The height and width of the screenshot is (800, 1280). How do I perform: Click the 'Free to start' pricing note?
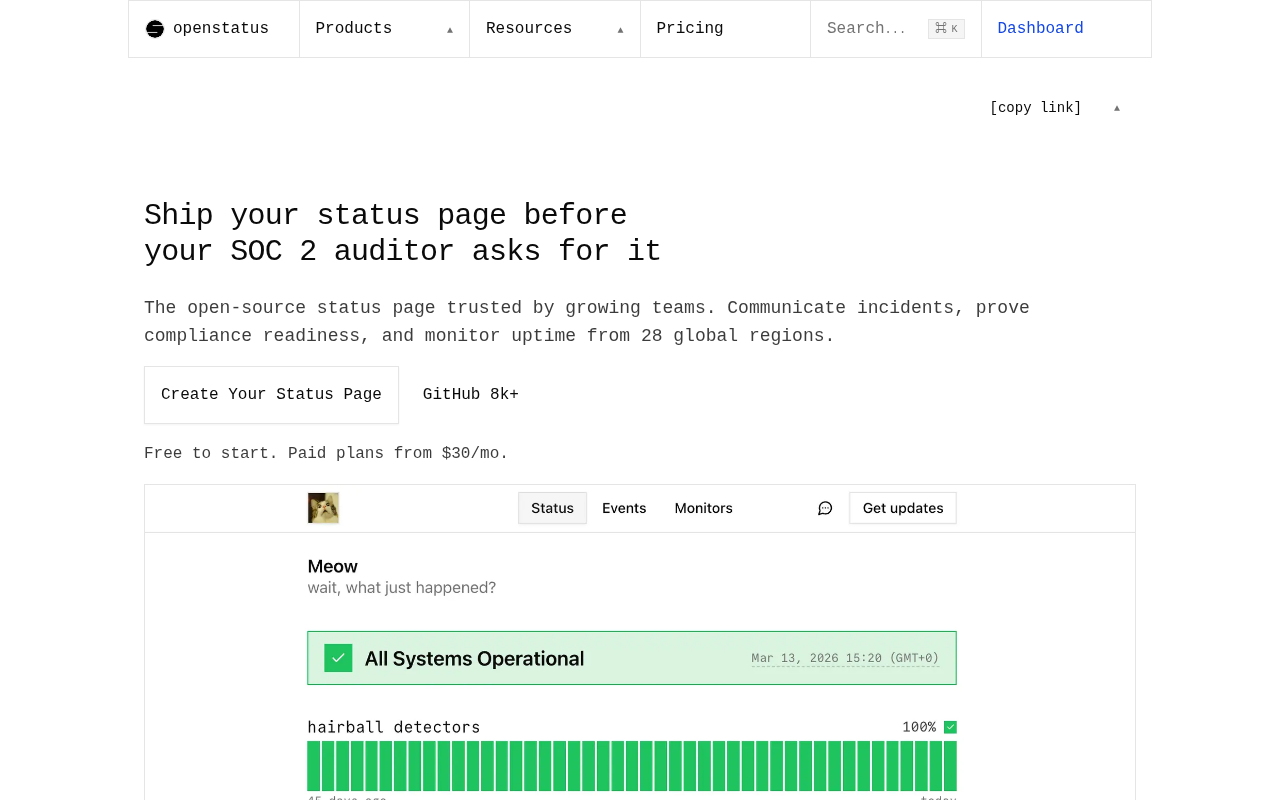pos(326,454)
